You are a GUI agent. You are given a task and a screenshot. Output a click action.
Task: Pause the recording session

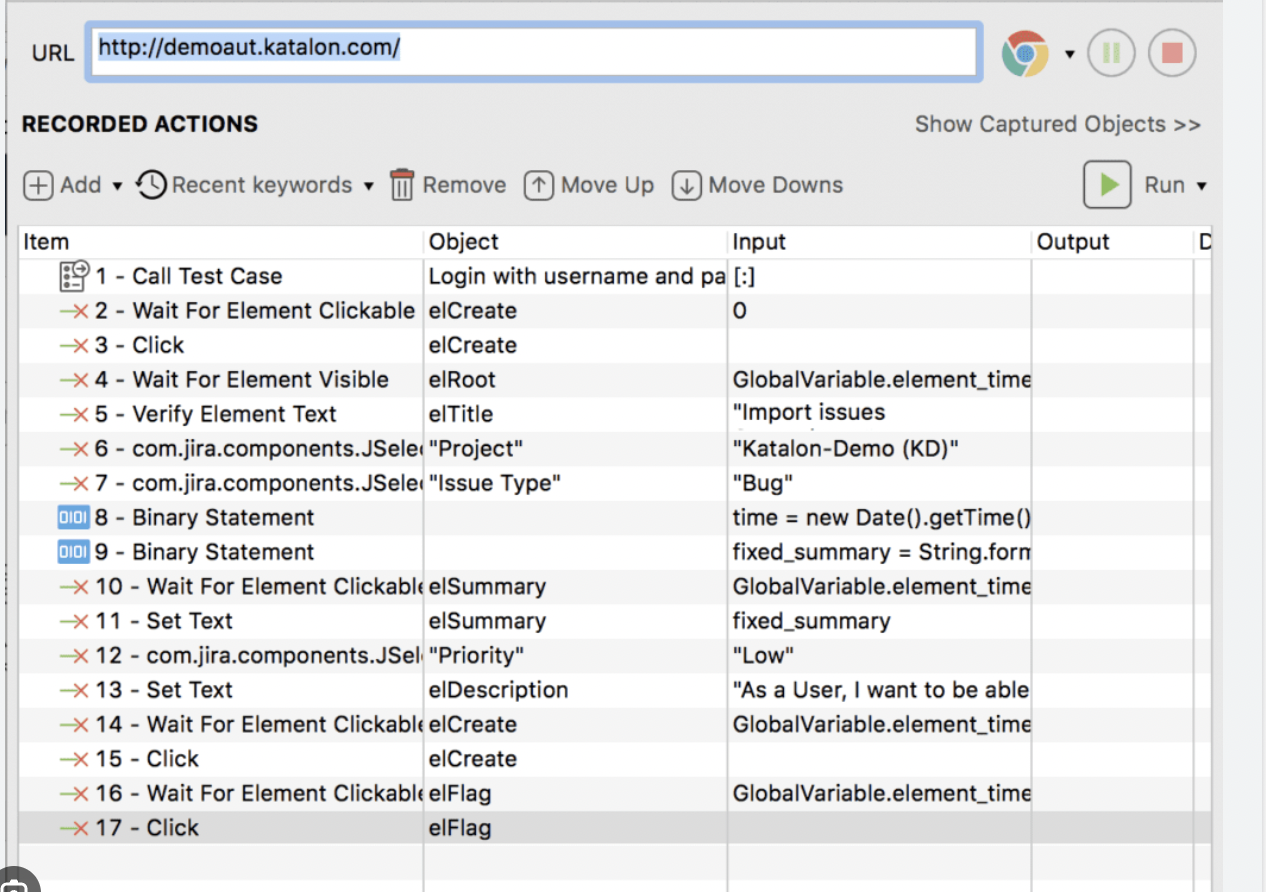[1111, 54]
